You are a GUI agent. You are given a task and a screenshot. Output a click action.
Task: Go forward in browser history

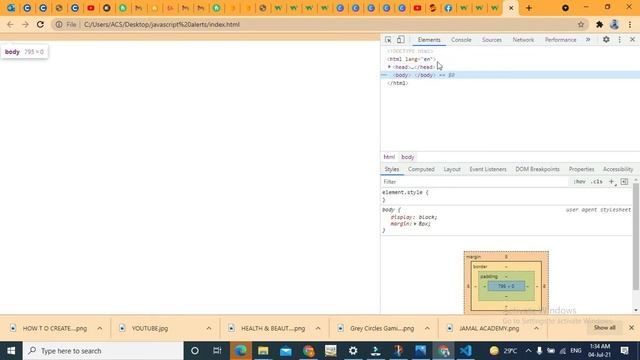[25, 24]
